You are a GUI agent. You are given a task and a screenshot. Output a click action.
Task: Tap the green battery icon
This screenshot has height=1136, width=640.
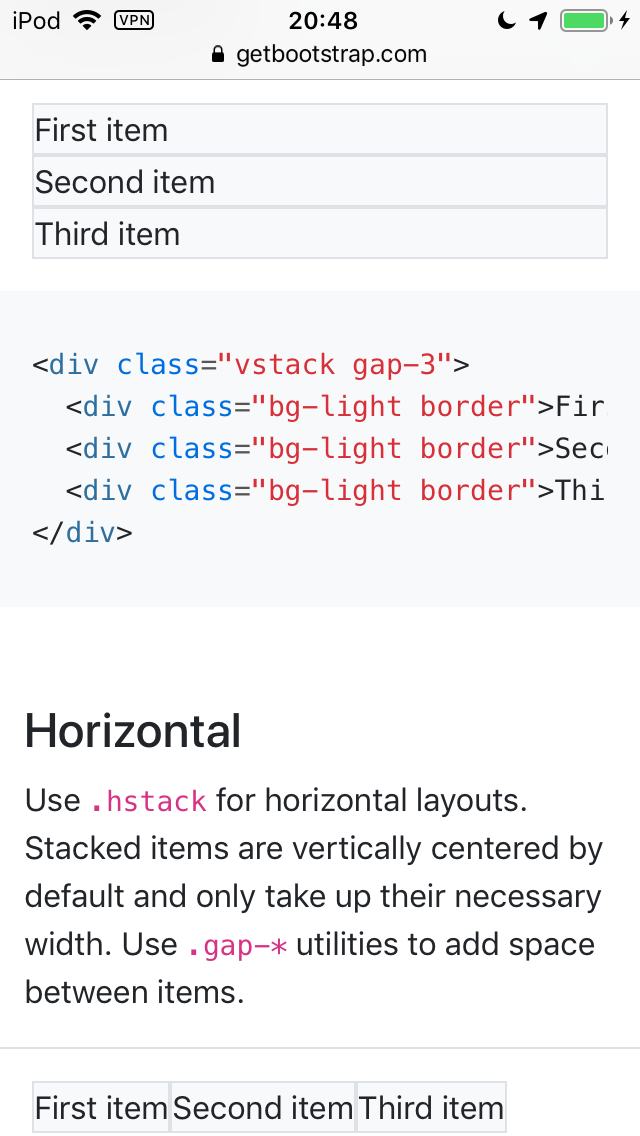[586, 20]
